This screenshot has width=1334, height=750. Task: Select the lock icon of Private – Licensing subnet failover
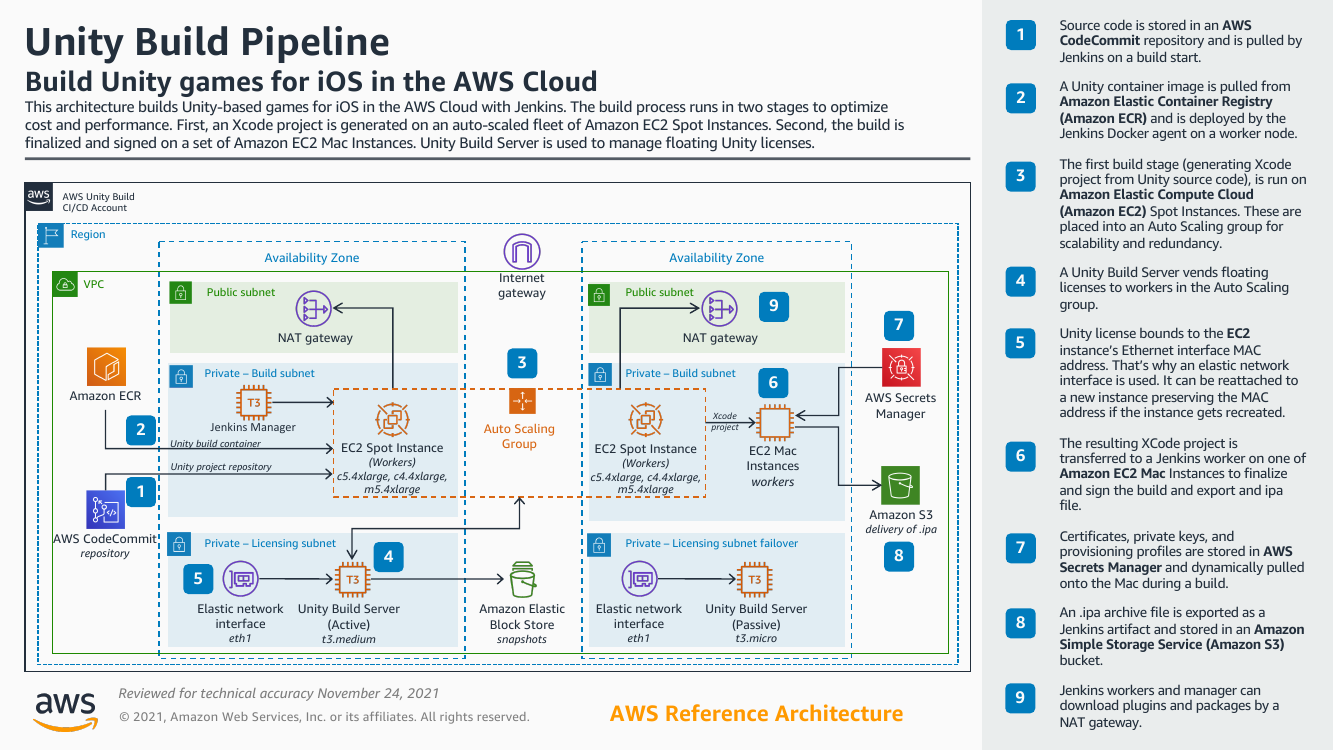pos(601,544)
